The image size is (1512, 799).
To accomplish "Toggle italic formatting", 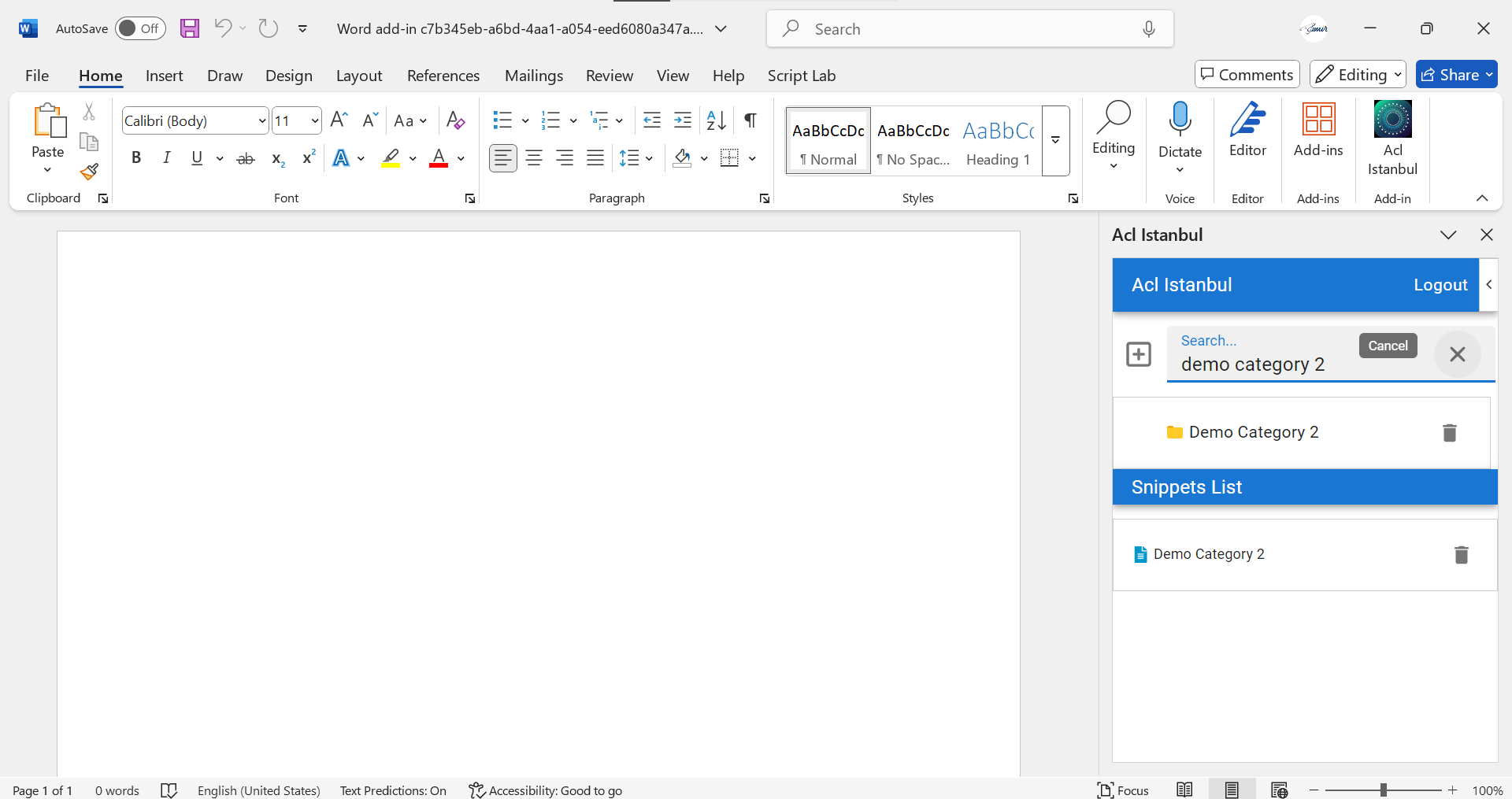I will (x=166, y=158).
